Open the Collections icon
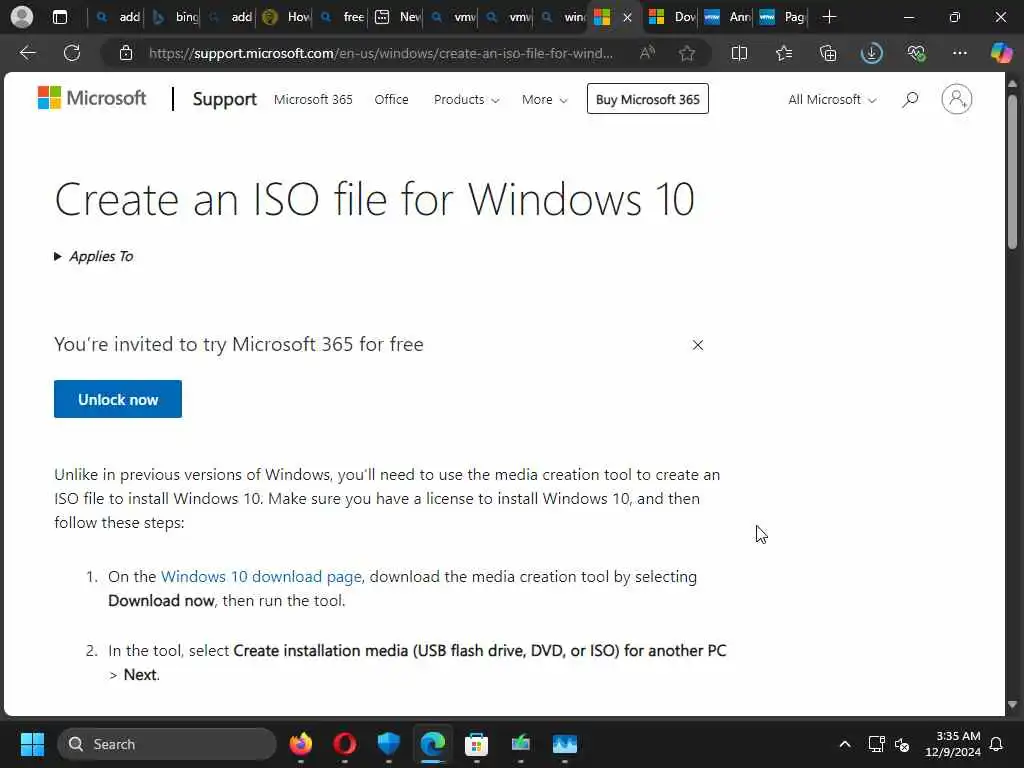The height and width of the screenshot is (768, 1024). (x=828, y=53)
